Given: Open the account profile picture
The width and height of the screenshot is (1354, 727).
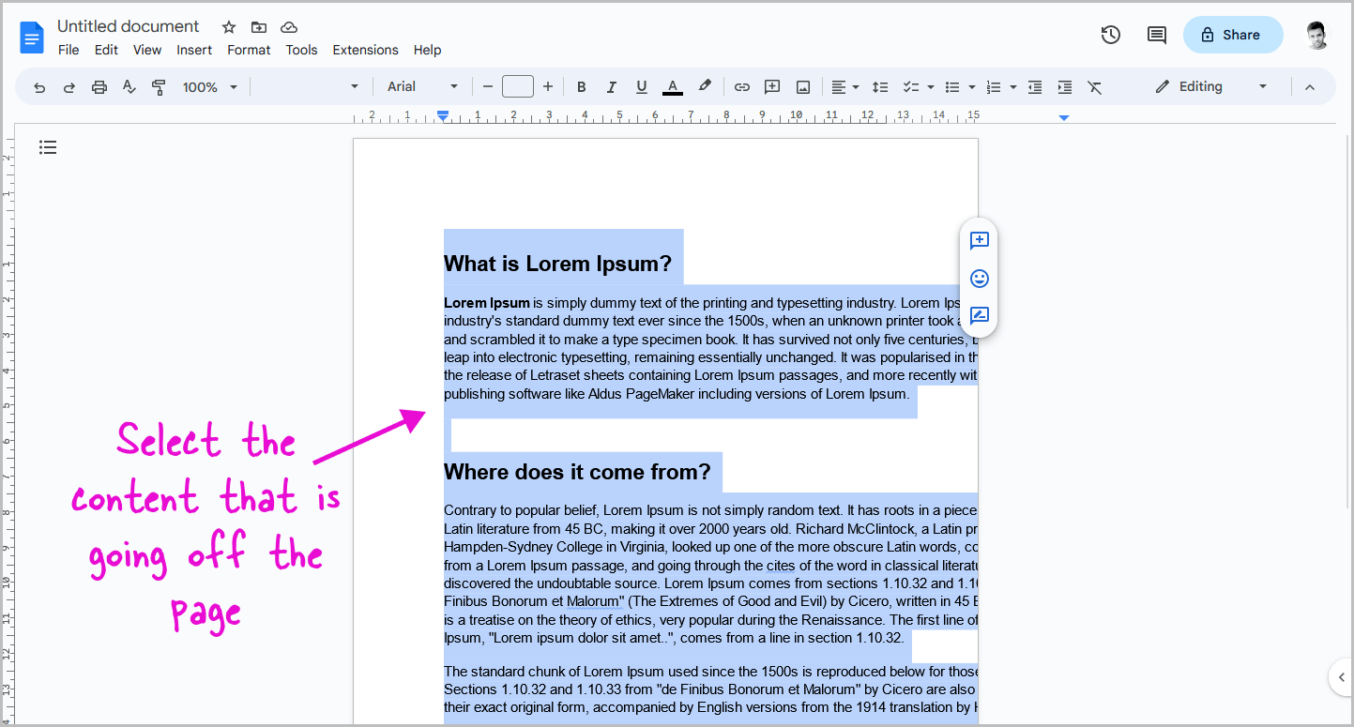Looking at the screenshot, I should point(1317,35).
